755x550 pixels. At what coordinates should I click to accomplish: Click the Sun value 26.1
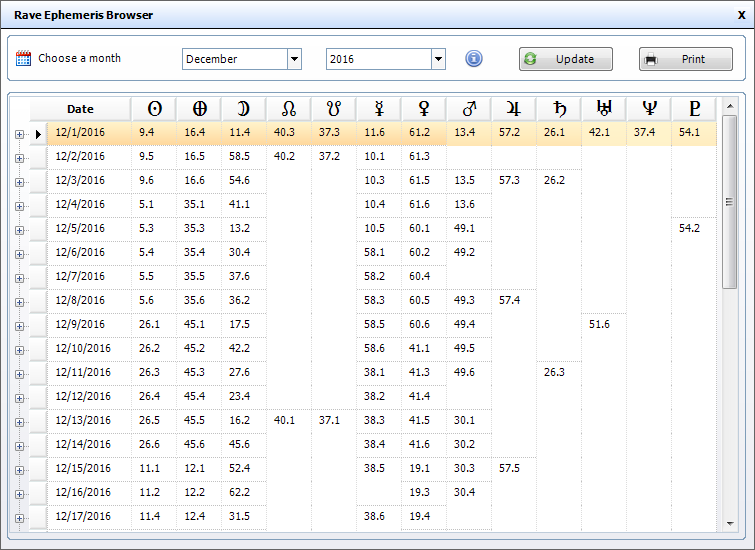click(149, 324)
